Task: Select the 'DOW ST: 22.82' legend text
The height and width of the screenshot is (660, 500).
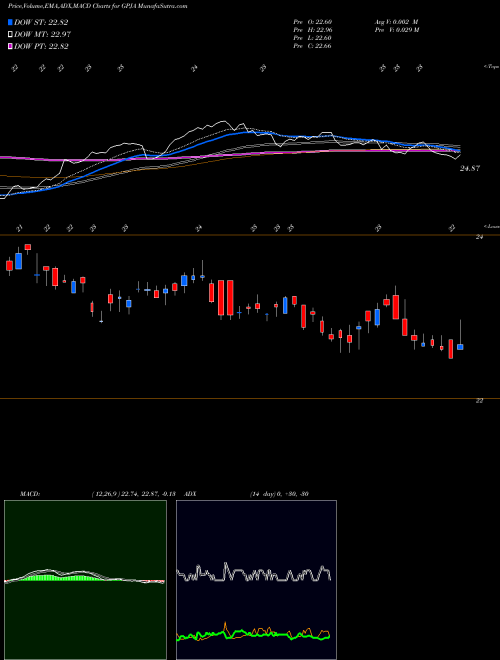Action: point(41,22)
